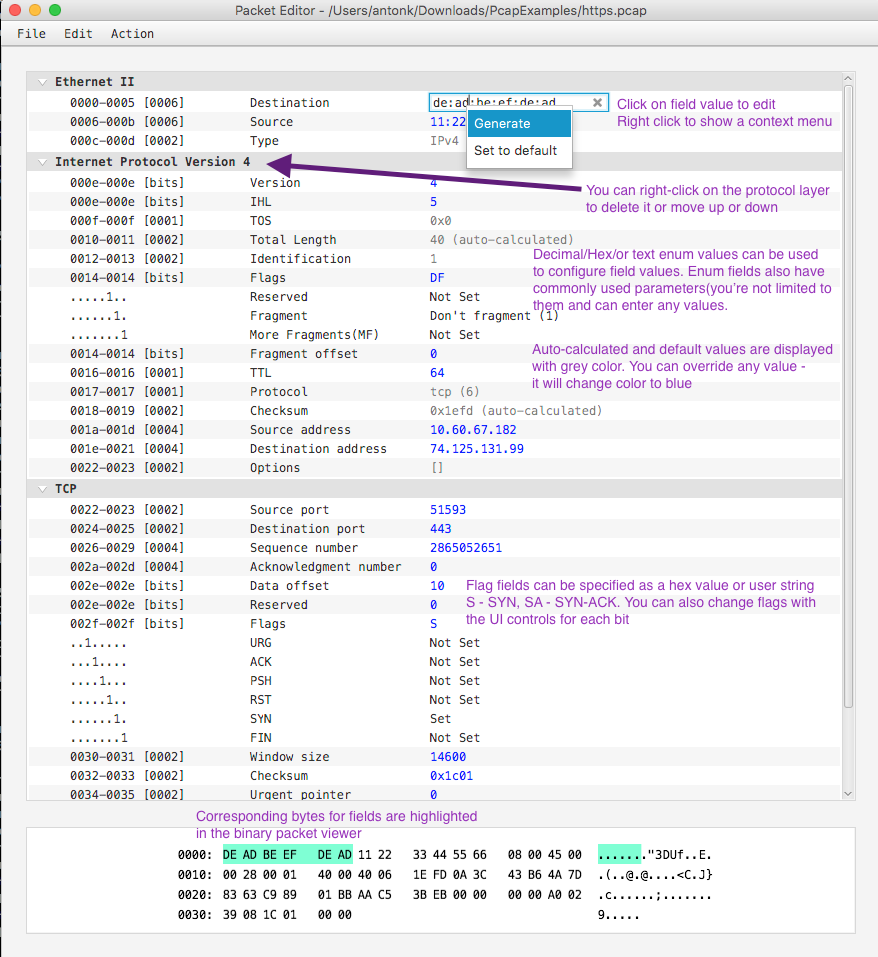Edit Destination port value 443

(441, 529)
